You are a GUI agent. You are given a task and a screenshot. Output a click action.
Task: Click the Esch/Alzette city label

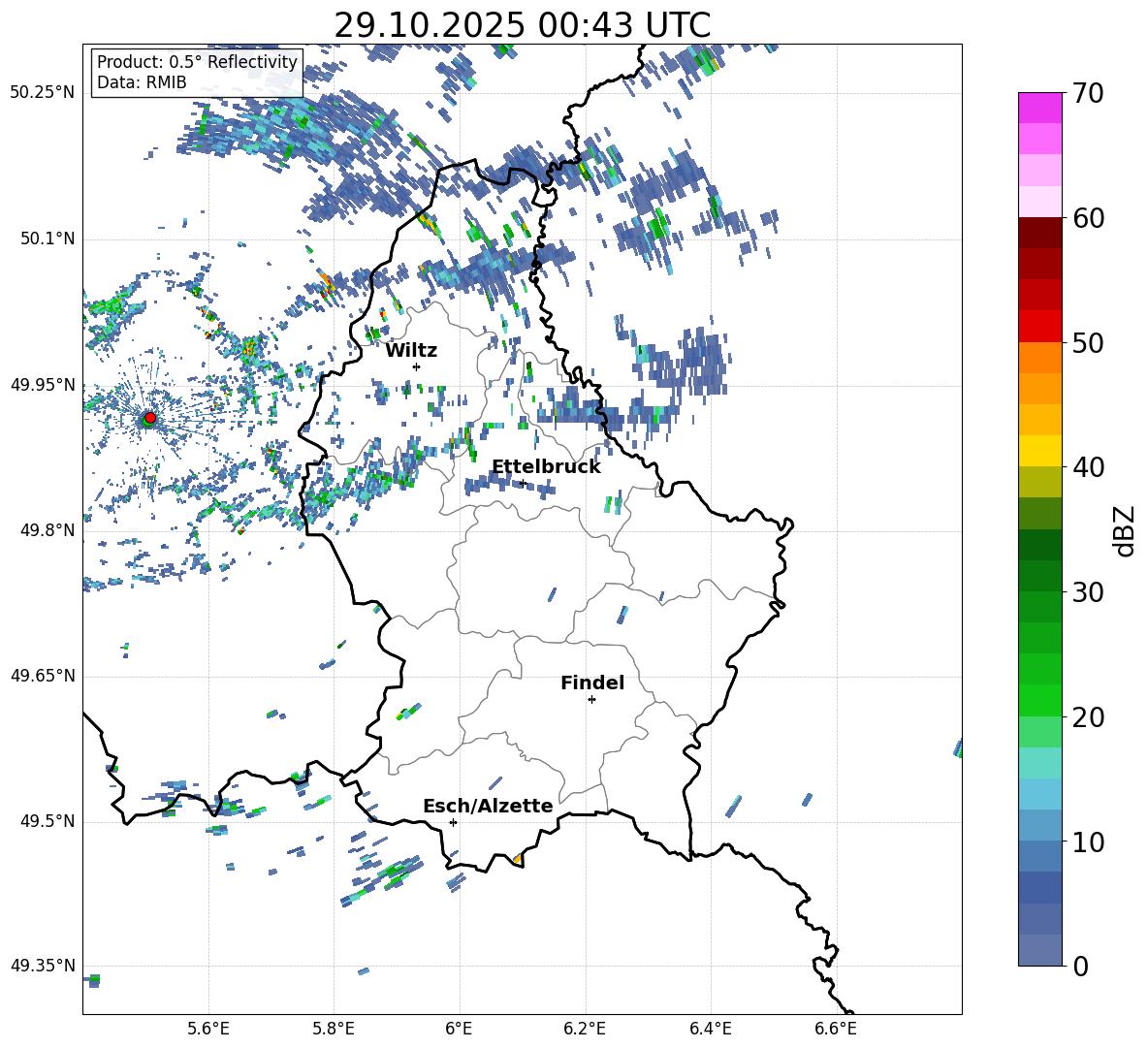(x=488, y=806)
